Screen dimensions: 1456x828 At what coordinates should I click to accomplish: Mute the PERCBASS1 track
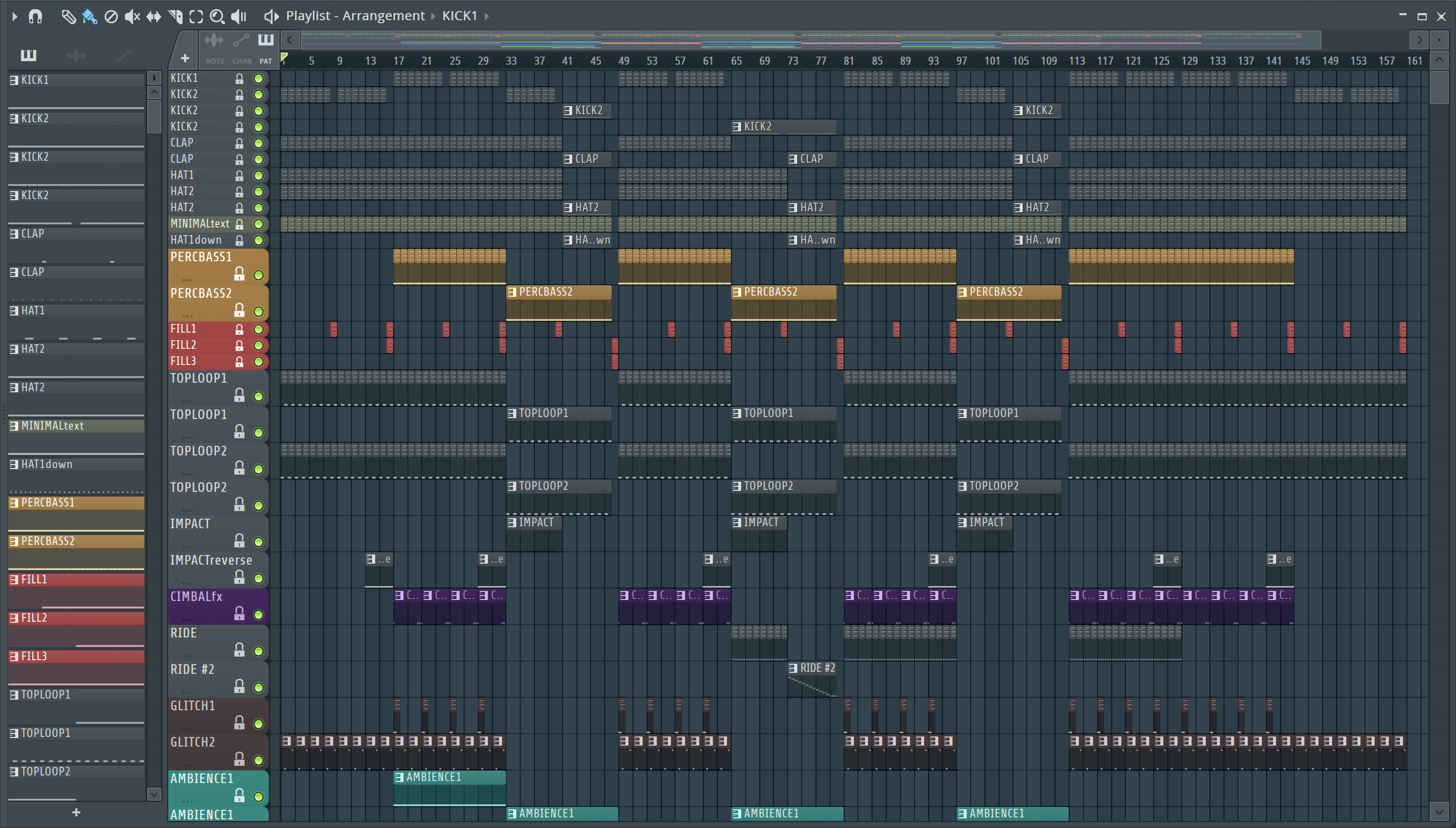tap(259, 275)
